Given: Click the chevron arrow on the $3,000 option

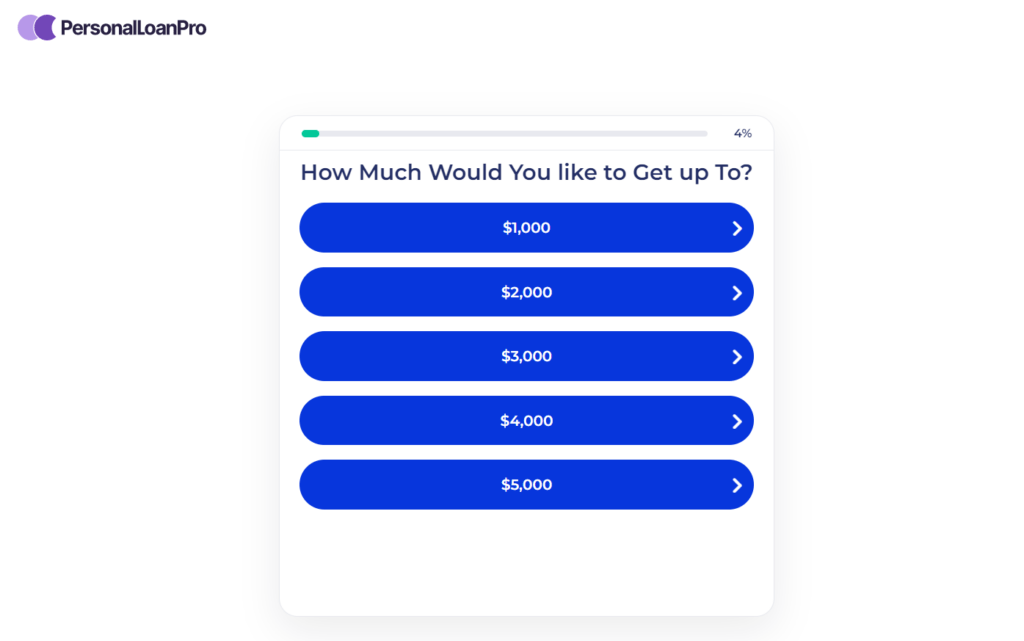Looking at the screenshot, I should click(736, 356).
